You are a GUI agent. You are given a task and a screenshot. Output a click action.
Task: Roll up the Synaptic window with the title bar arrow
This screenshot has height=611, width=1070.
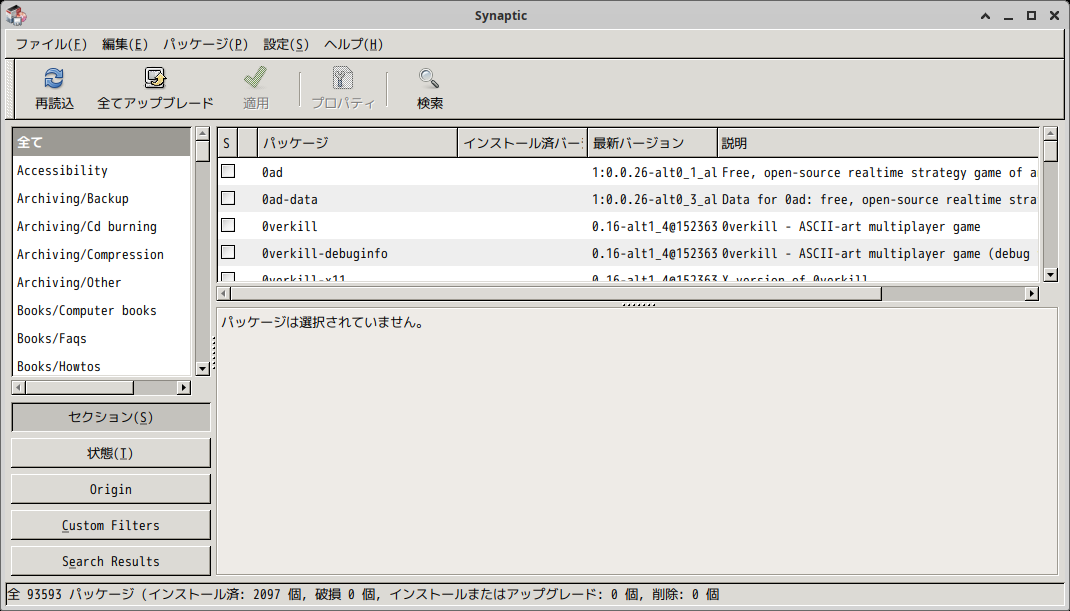[985, 16]
